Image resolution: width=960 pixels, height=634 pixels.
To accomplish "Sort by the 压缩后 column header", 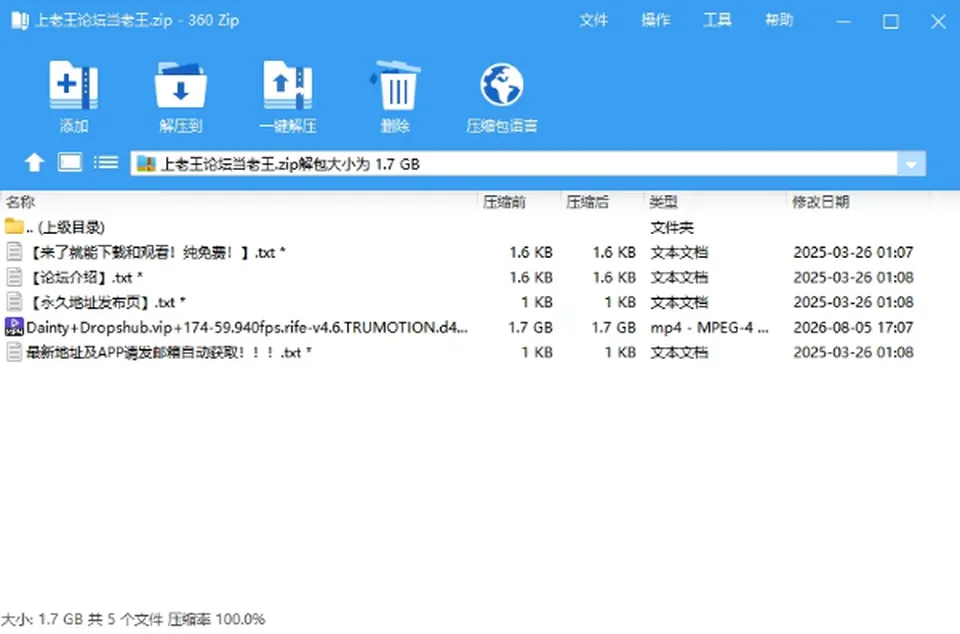I will pyautogui.click(x=588, y=201).
